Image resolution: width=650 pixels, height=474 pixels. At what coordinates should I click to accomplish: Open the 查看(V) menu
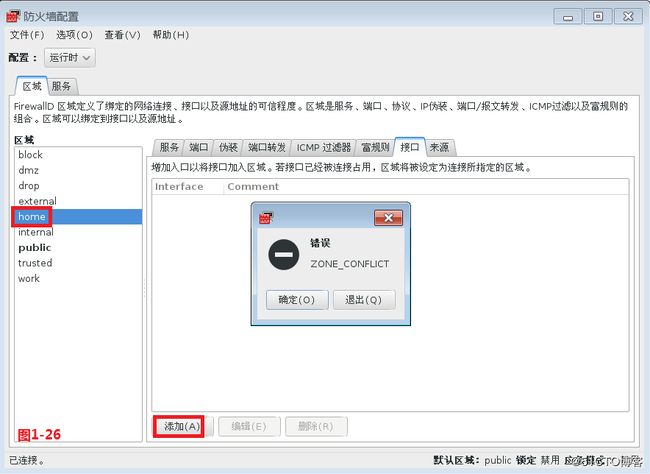122,35
